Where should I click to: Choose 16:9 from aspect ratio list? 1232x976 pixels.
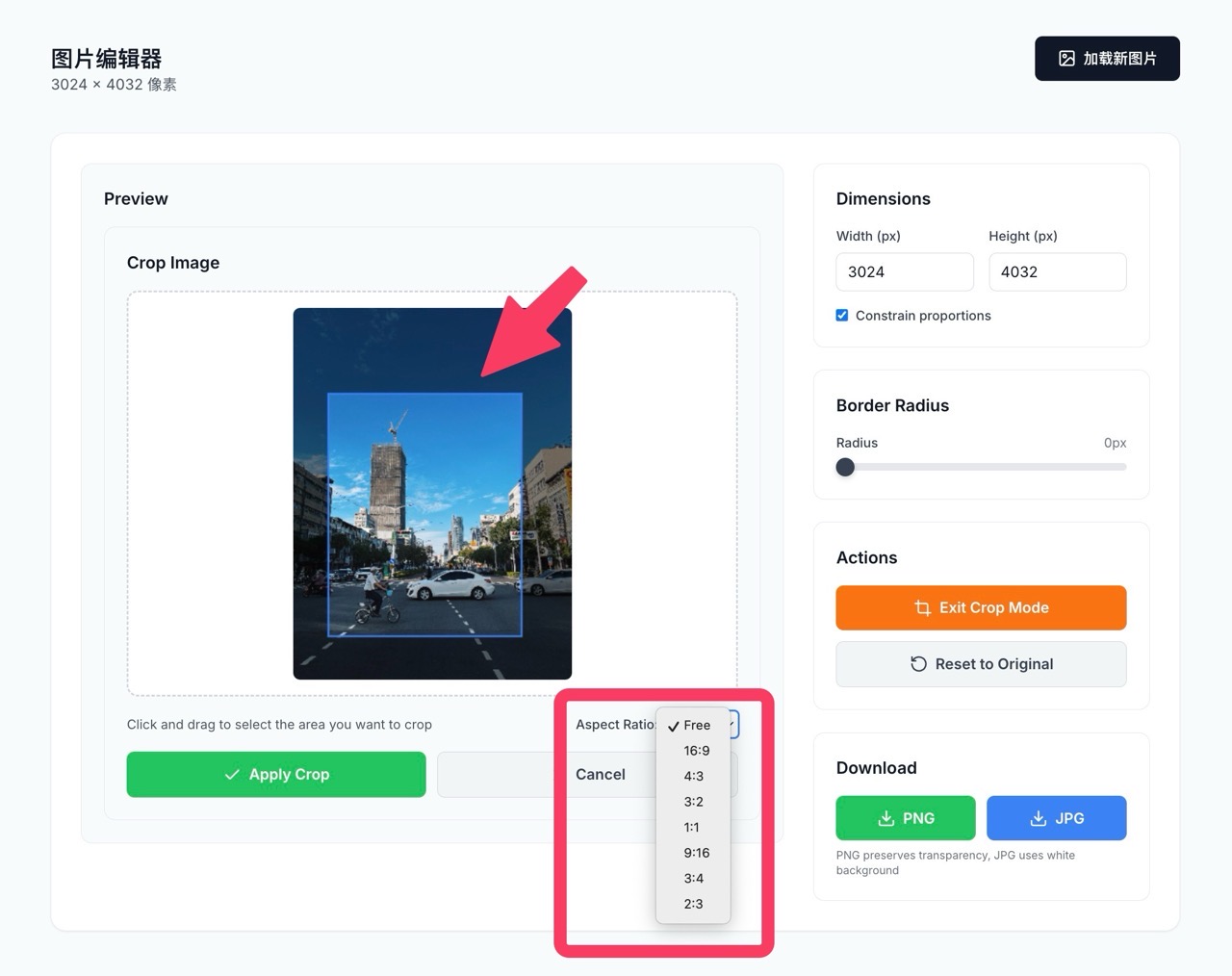tap(696, 751)
